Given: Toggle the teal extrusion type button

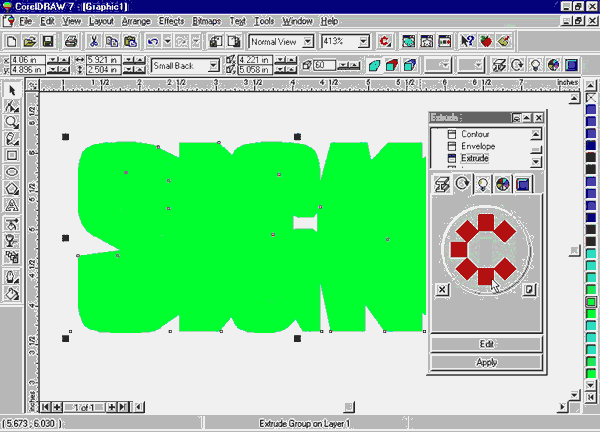Looking at the screenshot, I should [375, 65].
